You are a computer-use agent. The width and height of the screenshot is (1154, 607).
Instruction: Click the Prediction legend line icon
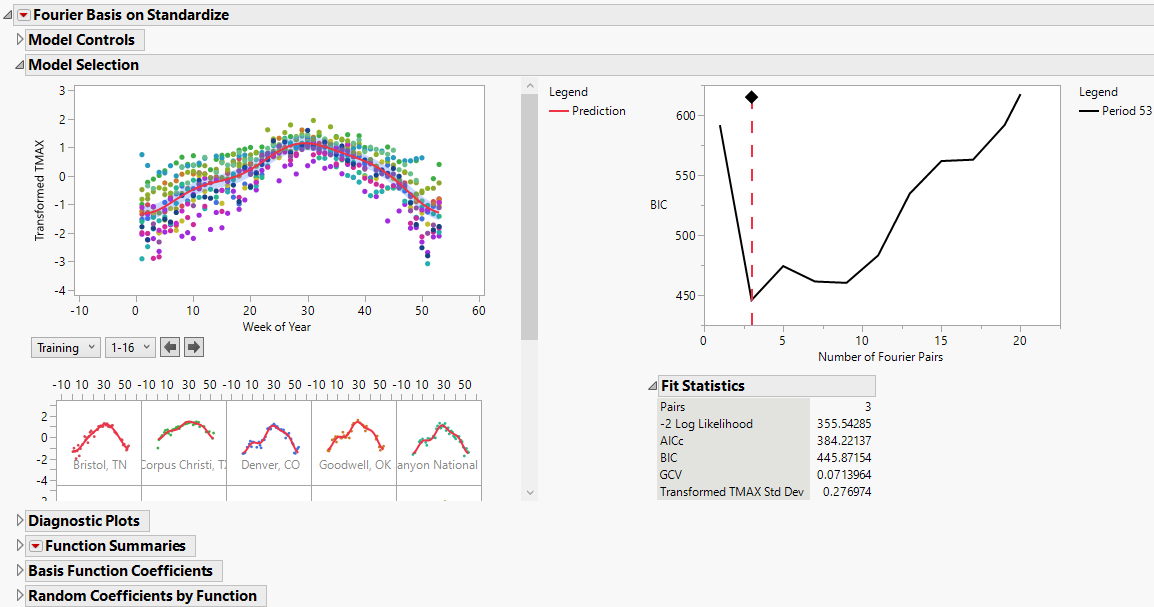tap(561, 111)
